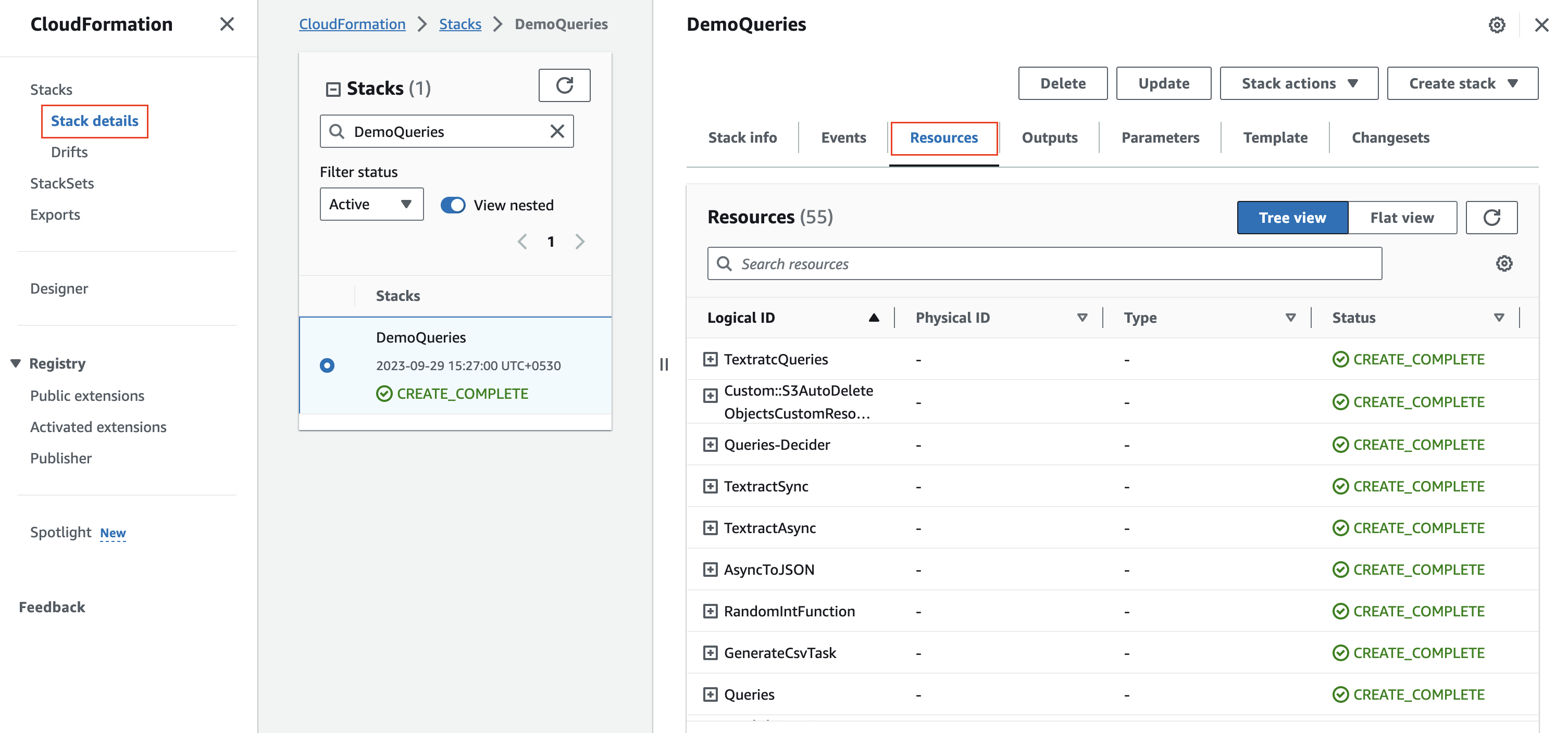Refresh the Resources table
Viewport: 1568px width, 733px height.
point(1491,218)
